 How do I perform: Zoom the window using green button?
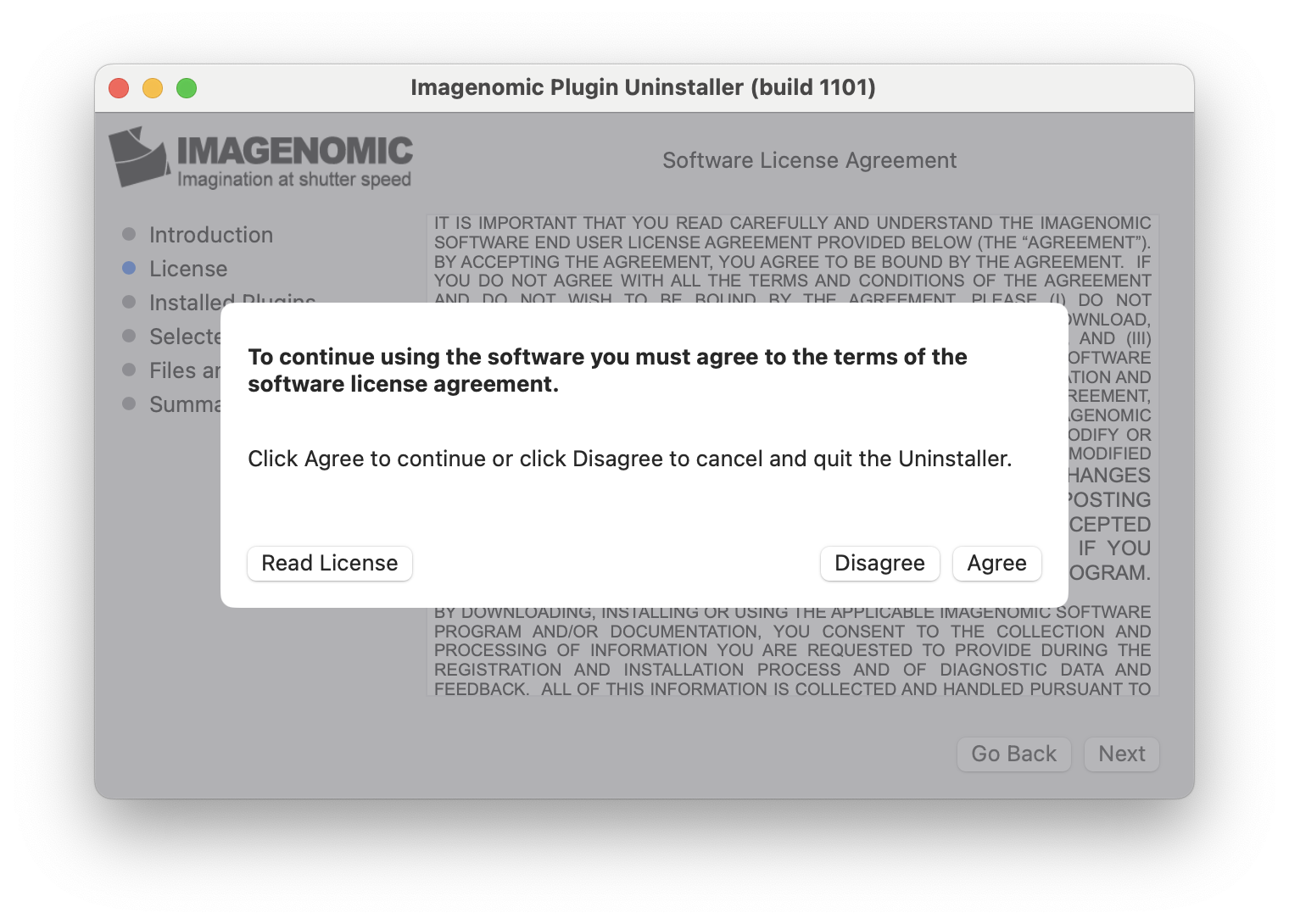[x=187, y=88]
